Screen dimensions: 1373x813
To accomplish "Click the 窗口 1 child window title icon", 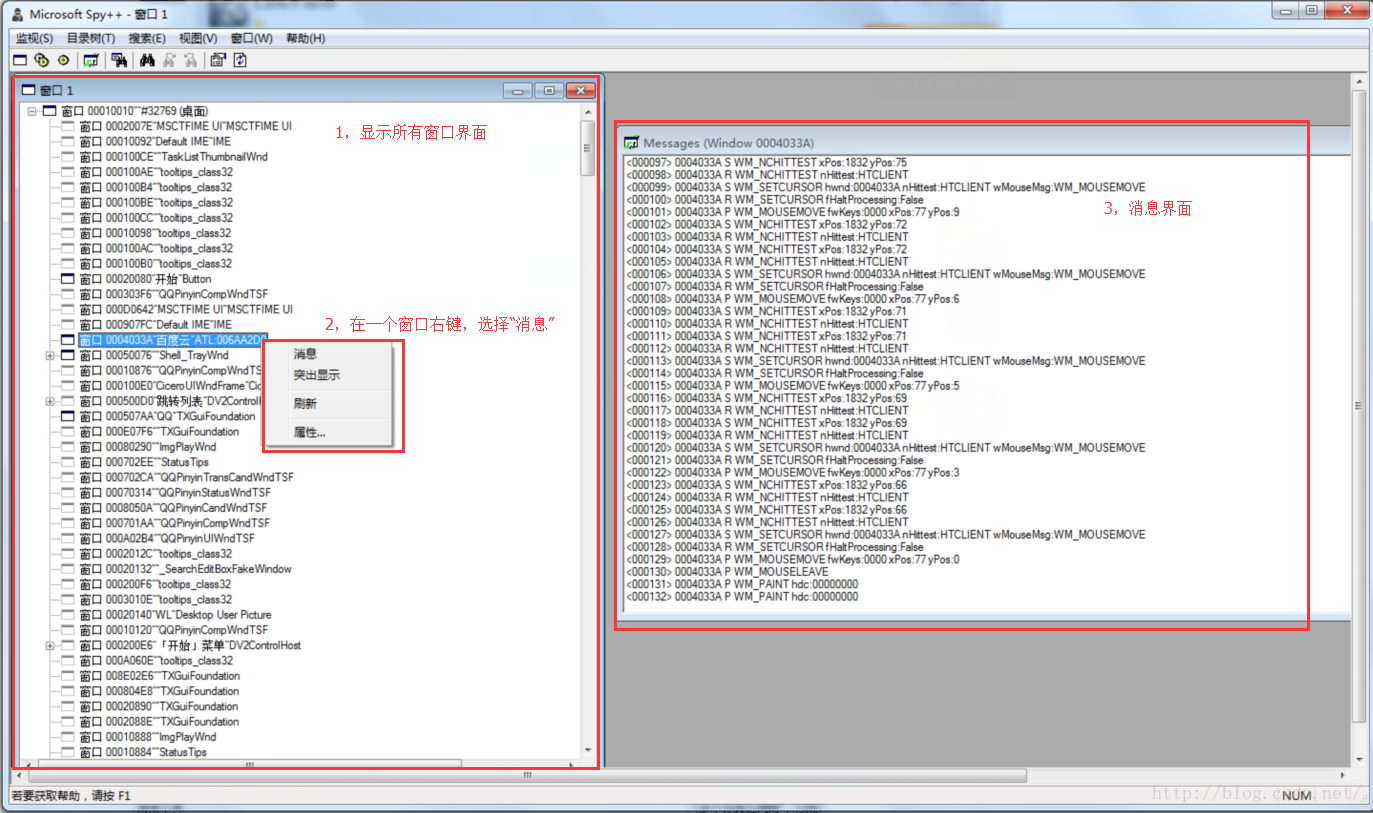I will [x=29, y=90].
